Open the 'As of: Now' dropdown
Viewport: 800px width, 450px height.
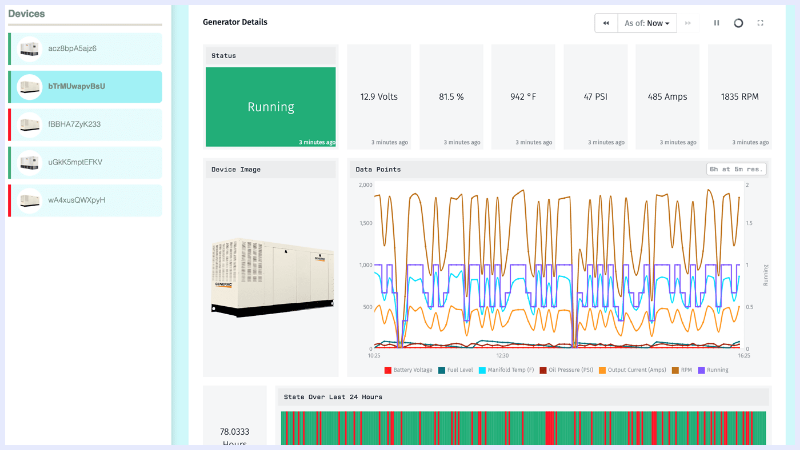point(647,22)
